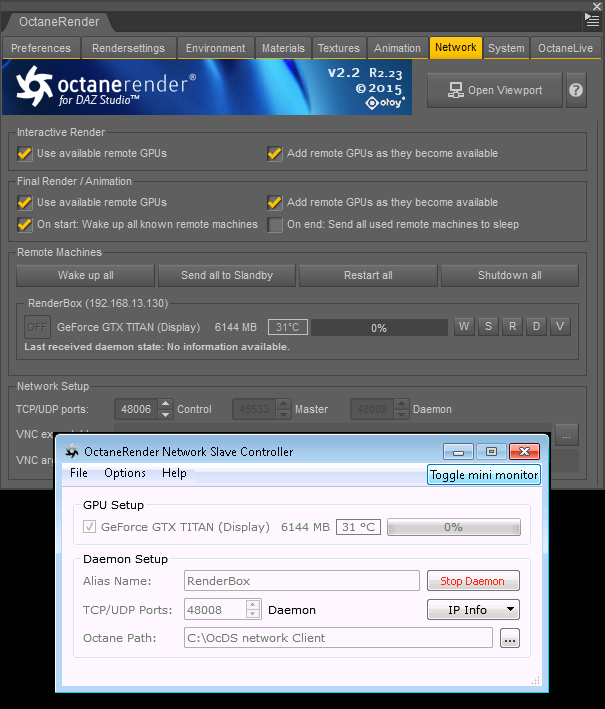
Task: Switch to the Animation tab
Action: pyautogui.click(x=397, y=48)
